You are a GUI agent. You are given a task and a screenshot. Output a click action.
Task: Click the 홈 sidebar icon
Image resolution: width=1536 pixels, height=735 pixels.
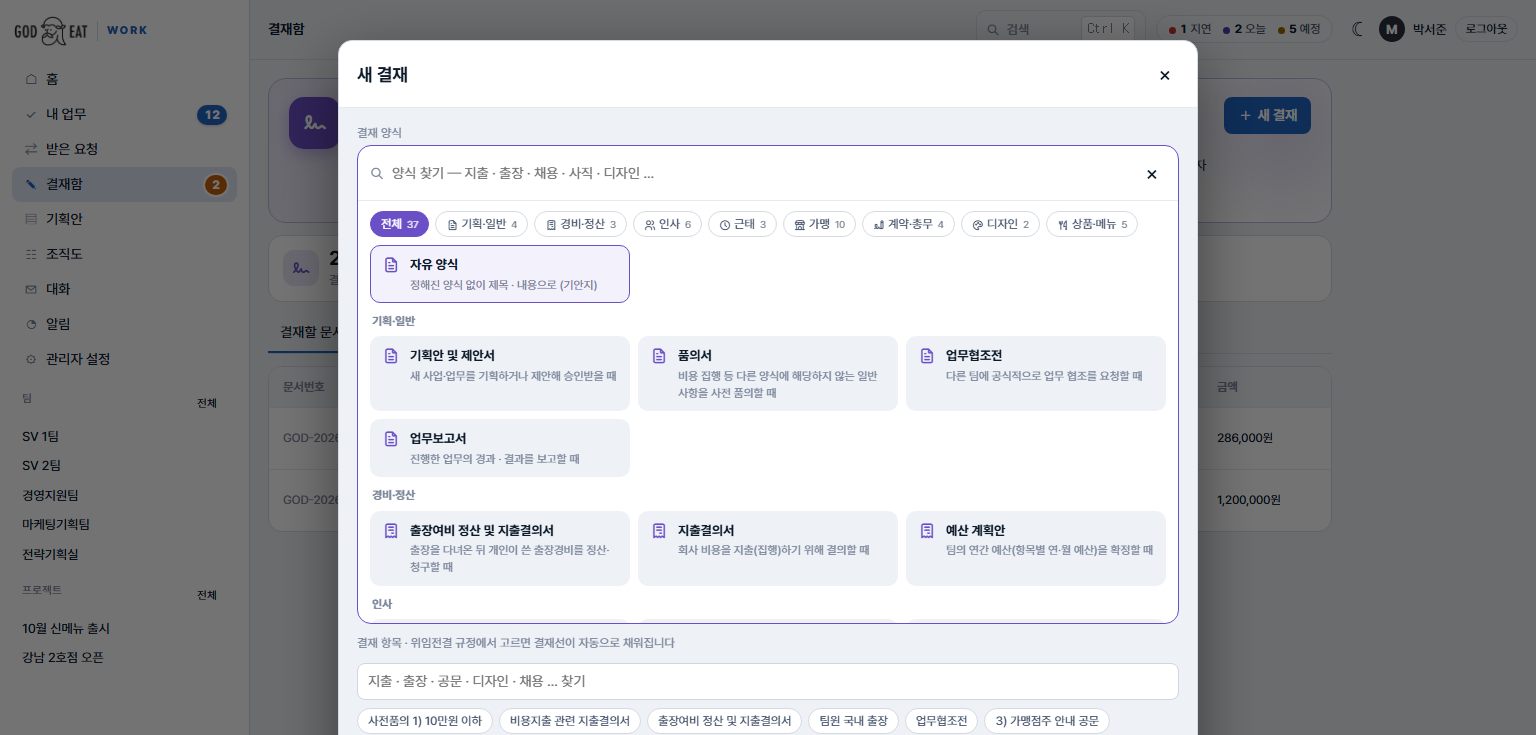[x=31, y=79]
